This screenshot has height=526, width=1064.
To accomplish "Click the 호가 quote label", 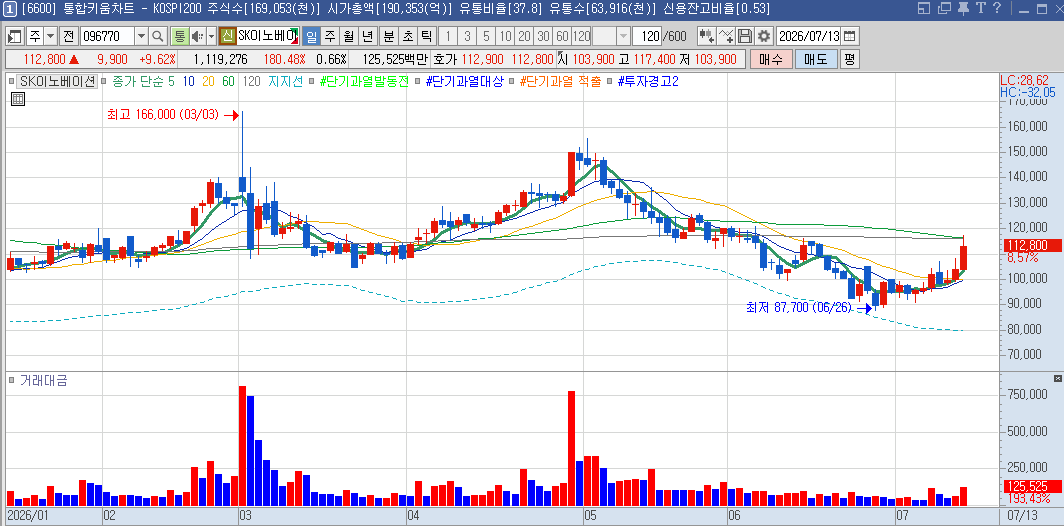I will (444, 59).
